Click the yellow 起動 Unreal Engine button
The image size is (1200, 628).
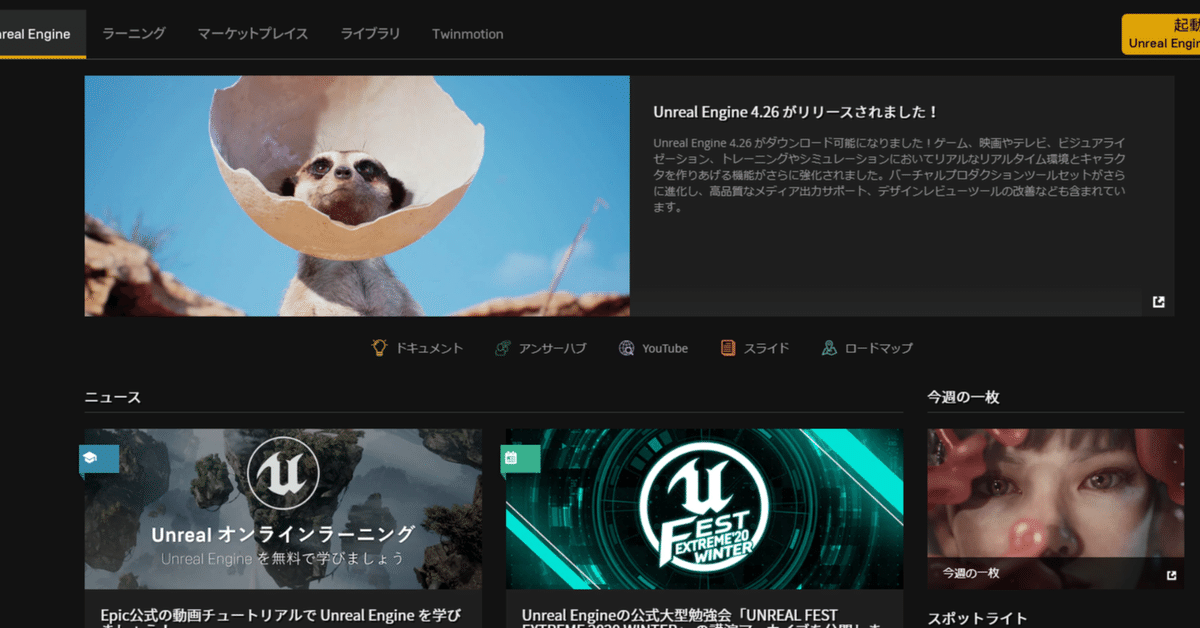click(1161, 34)
